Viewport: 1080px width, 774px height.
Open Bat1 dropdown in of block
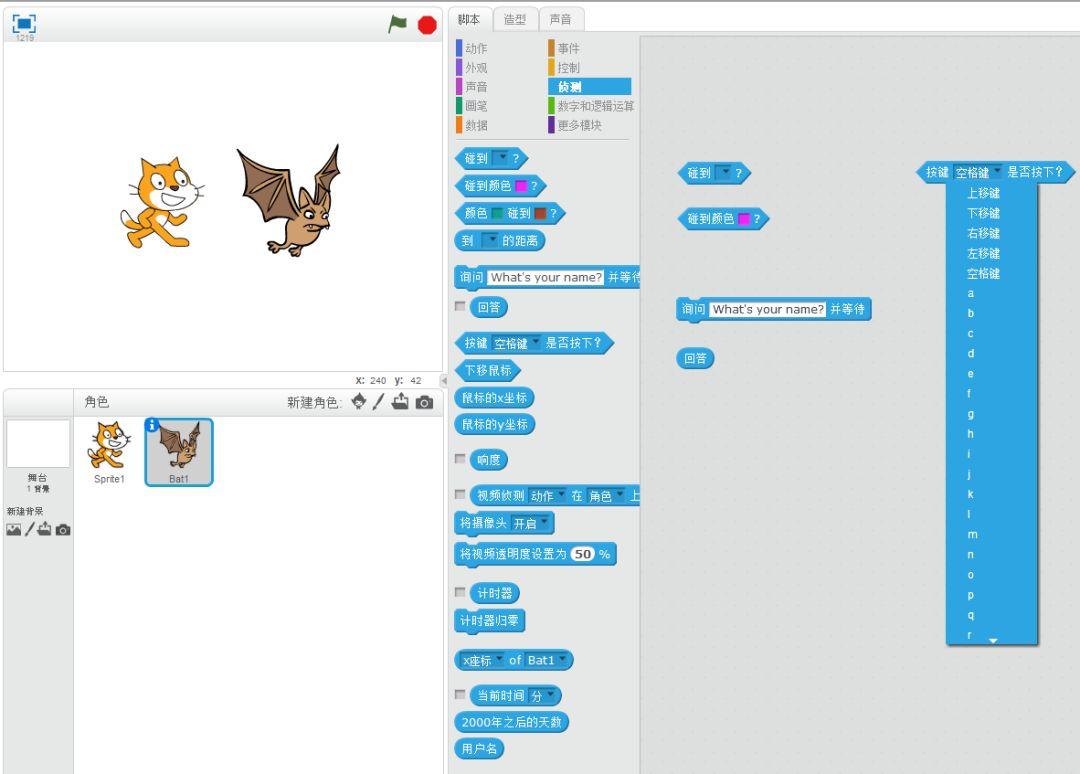(547, 660)
